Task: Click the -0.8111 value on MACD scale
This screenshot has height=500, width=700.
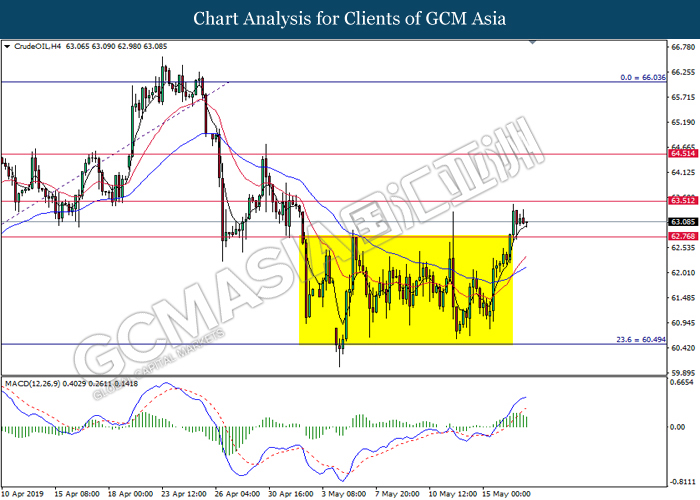Action: (682, 482)
